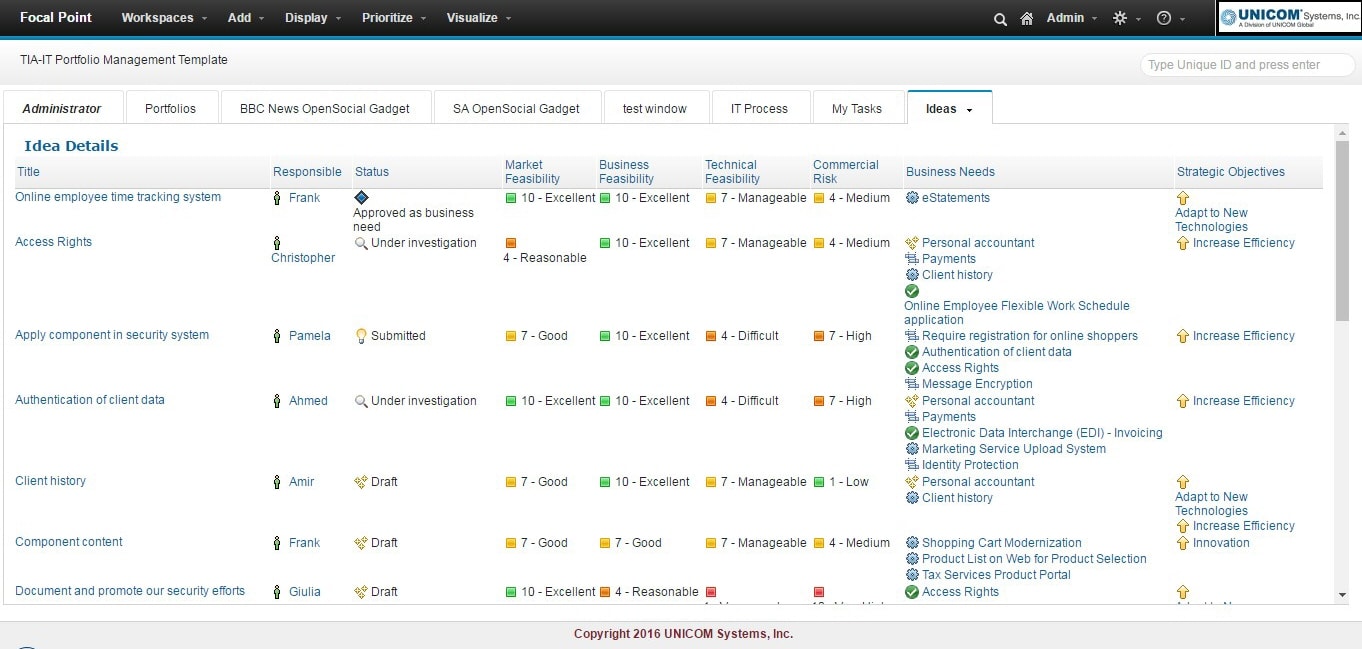Click eStatements gear icon
The height and width of the screenshot is (649, 1362).
pyautogui.click(x=912, y=198)
